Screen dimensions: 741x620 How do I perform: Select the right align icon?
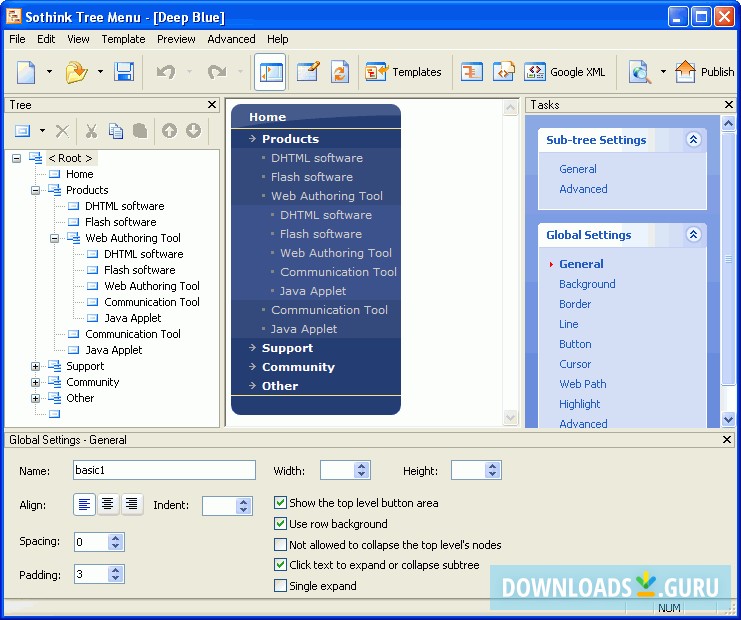132,504
